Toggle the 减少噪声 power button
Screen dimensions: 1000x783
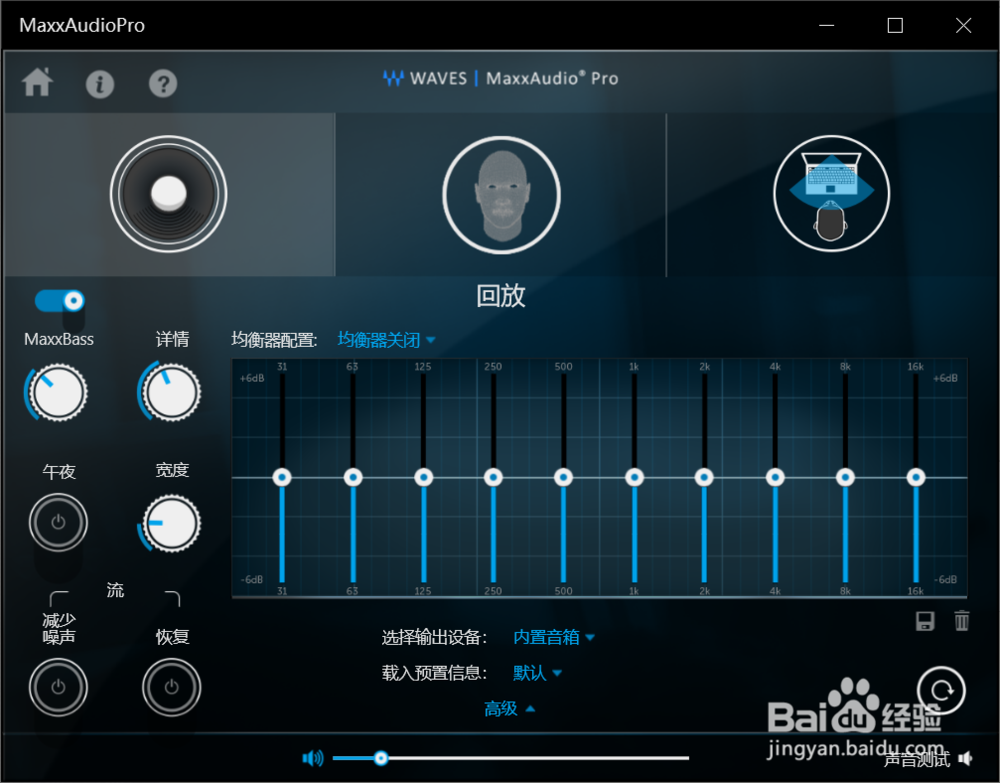58,687
